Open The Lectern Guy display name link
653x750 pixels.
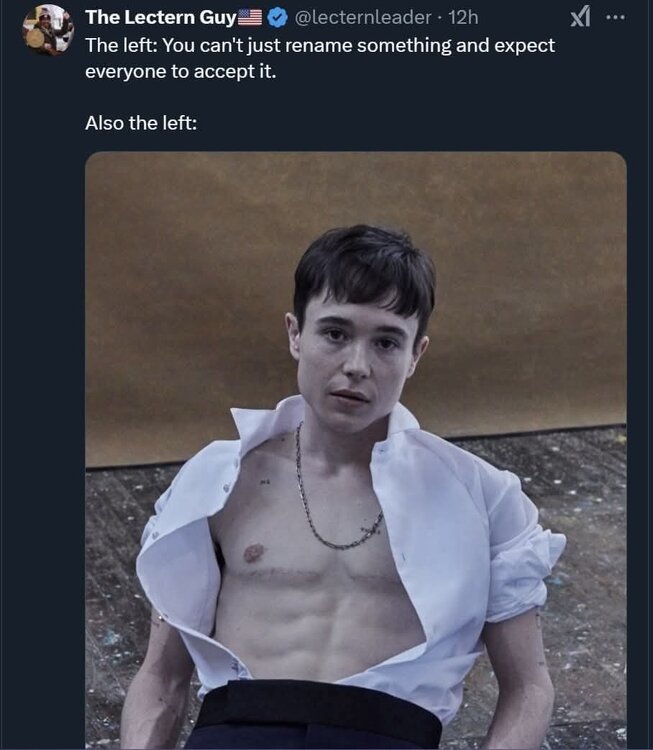(160, 17)
